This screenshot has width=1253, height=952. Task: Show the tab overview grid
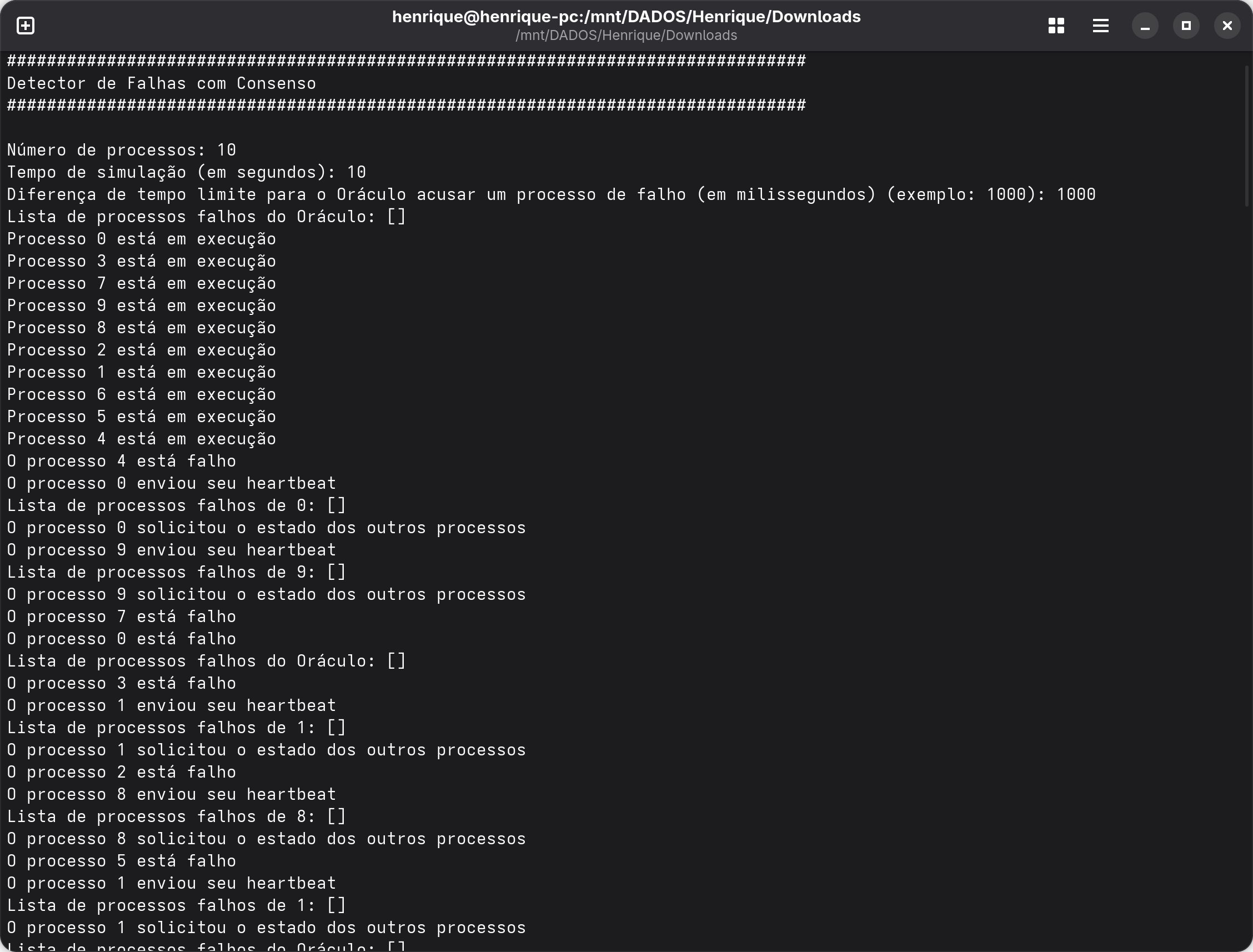tap(1056, 26)
